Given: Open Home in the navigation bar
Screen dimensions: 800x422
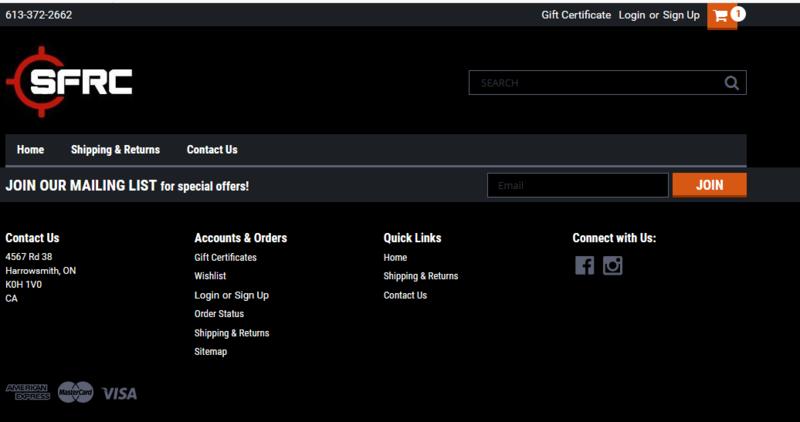Looking at the screenshot, I should (x=31, y=150).
